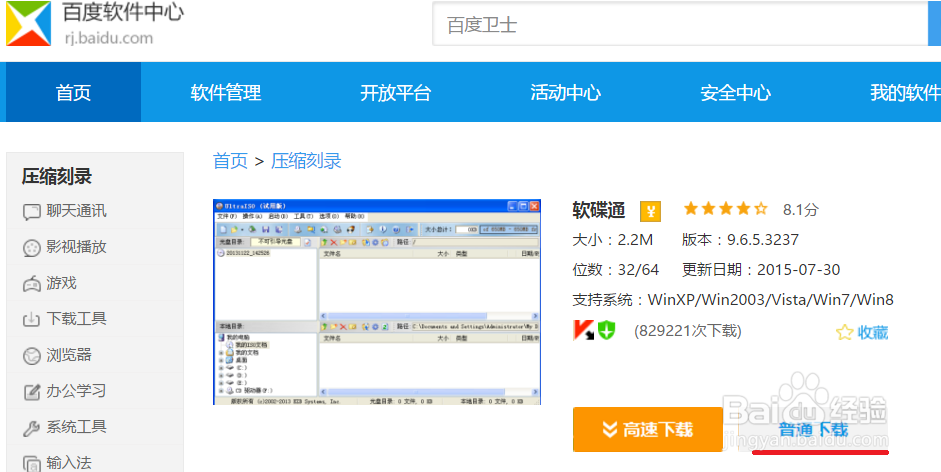This screenshot has width=941, height=472.
Task: Click the 输入法 sidebar icon
Action: [x=31, y=464]
